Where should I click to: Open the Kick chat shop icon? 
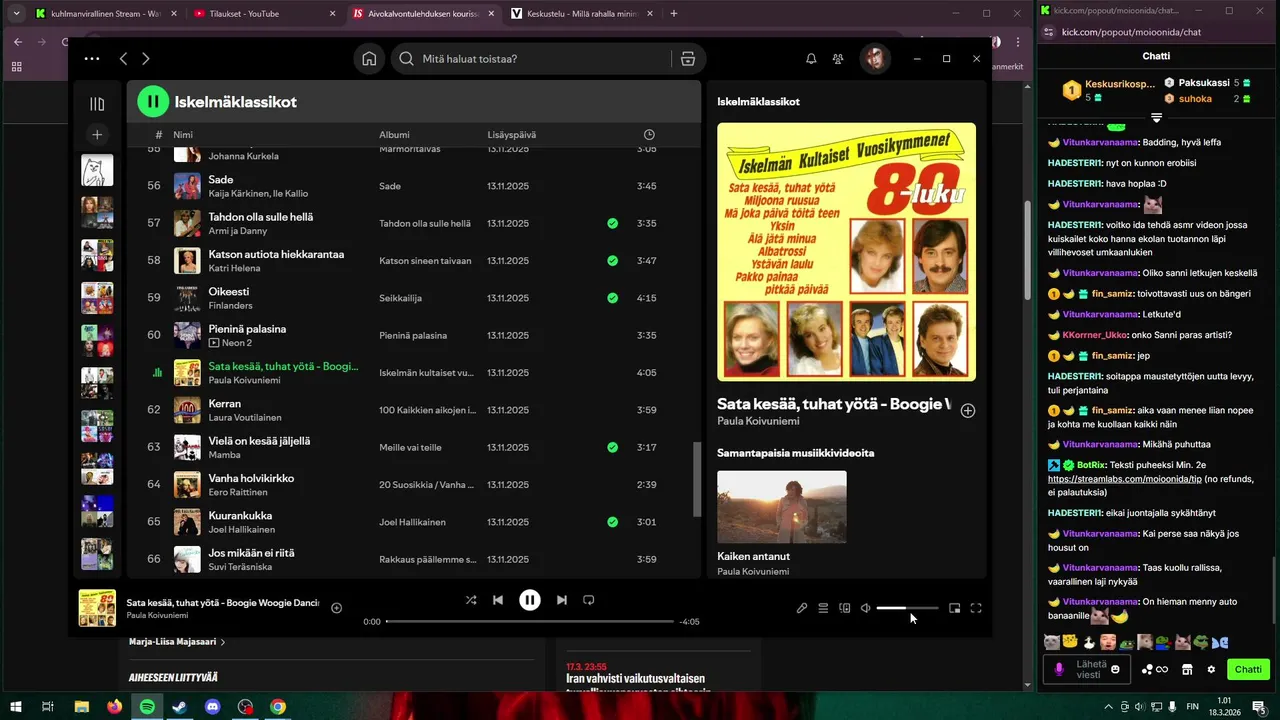pyautogui.click(x=1187, y=669)
